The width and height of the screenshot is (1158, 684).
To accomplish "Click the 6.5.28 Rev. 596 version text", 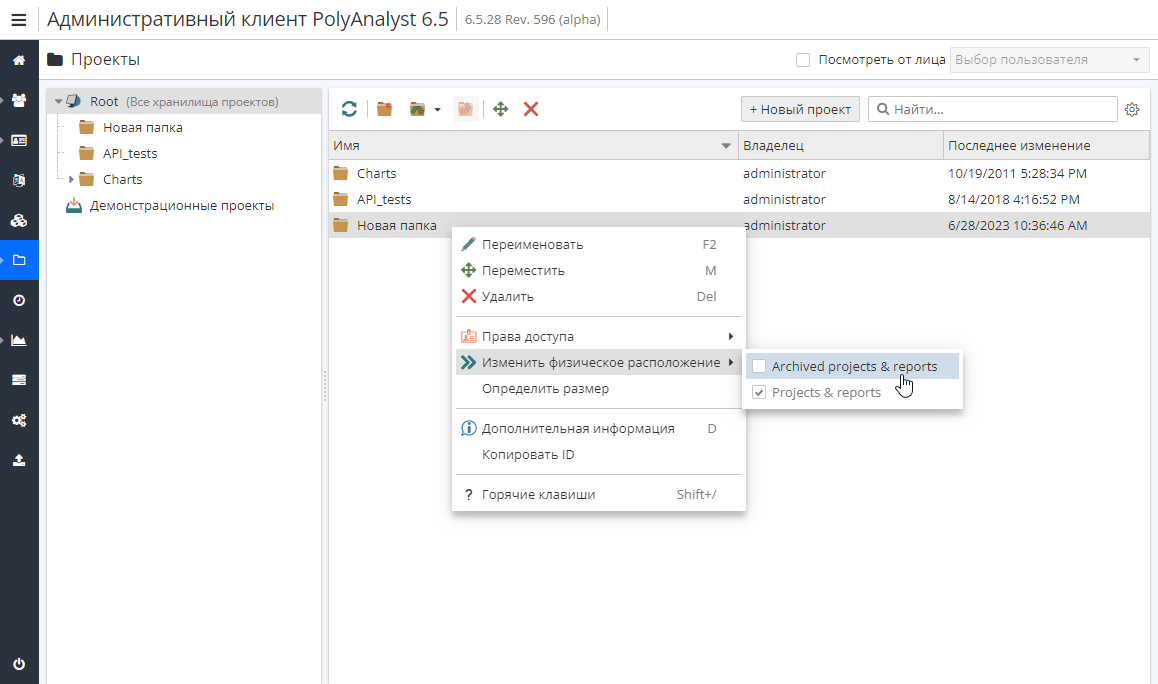I will (x=532, y=20).
